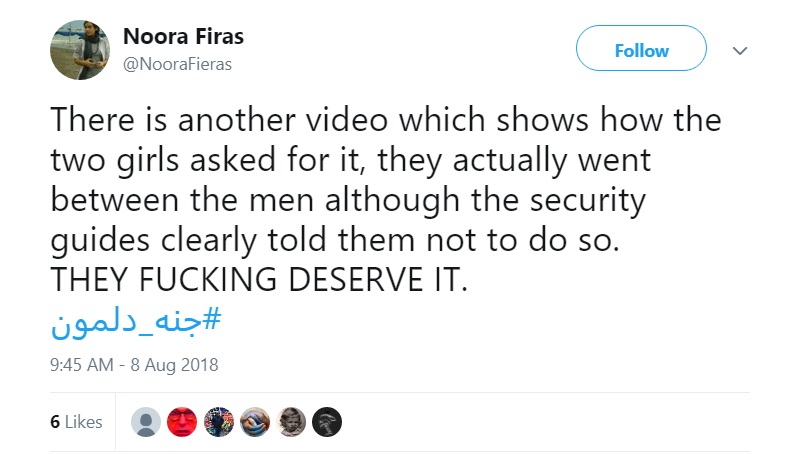Screen dimensions: 800x455
Task: Click the @NooraFieras handle
Action: pyautogui.click(x=178, y=64)
